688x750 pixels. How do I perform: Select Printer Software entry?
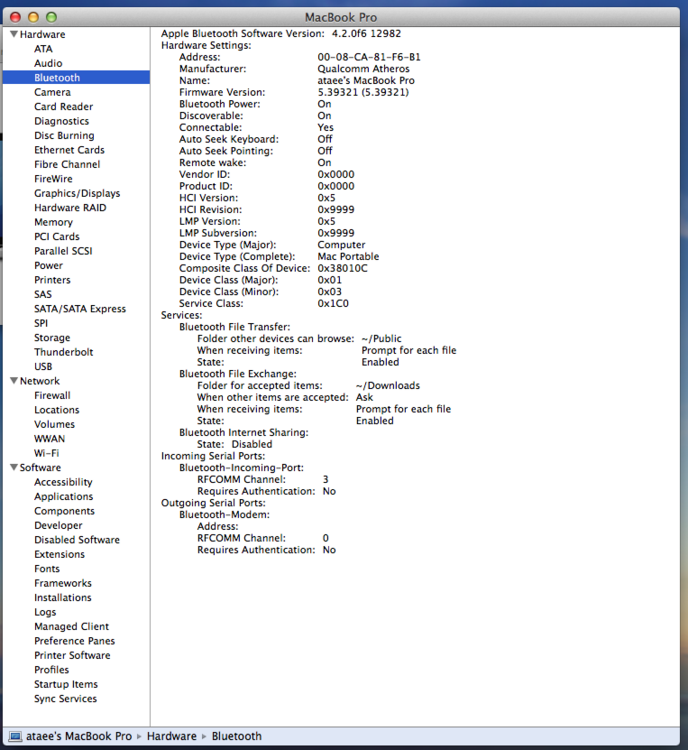(x=72, y=655)
